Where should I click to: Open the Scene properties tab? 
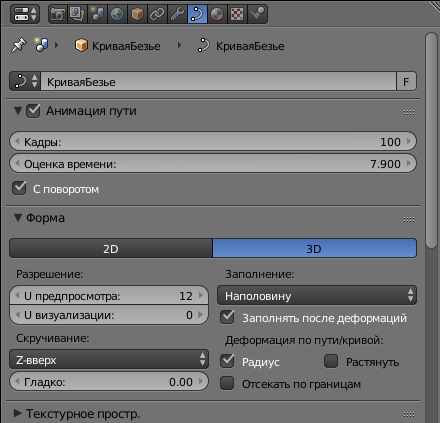pos(97,14)
